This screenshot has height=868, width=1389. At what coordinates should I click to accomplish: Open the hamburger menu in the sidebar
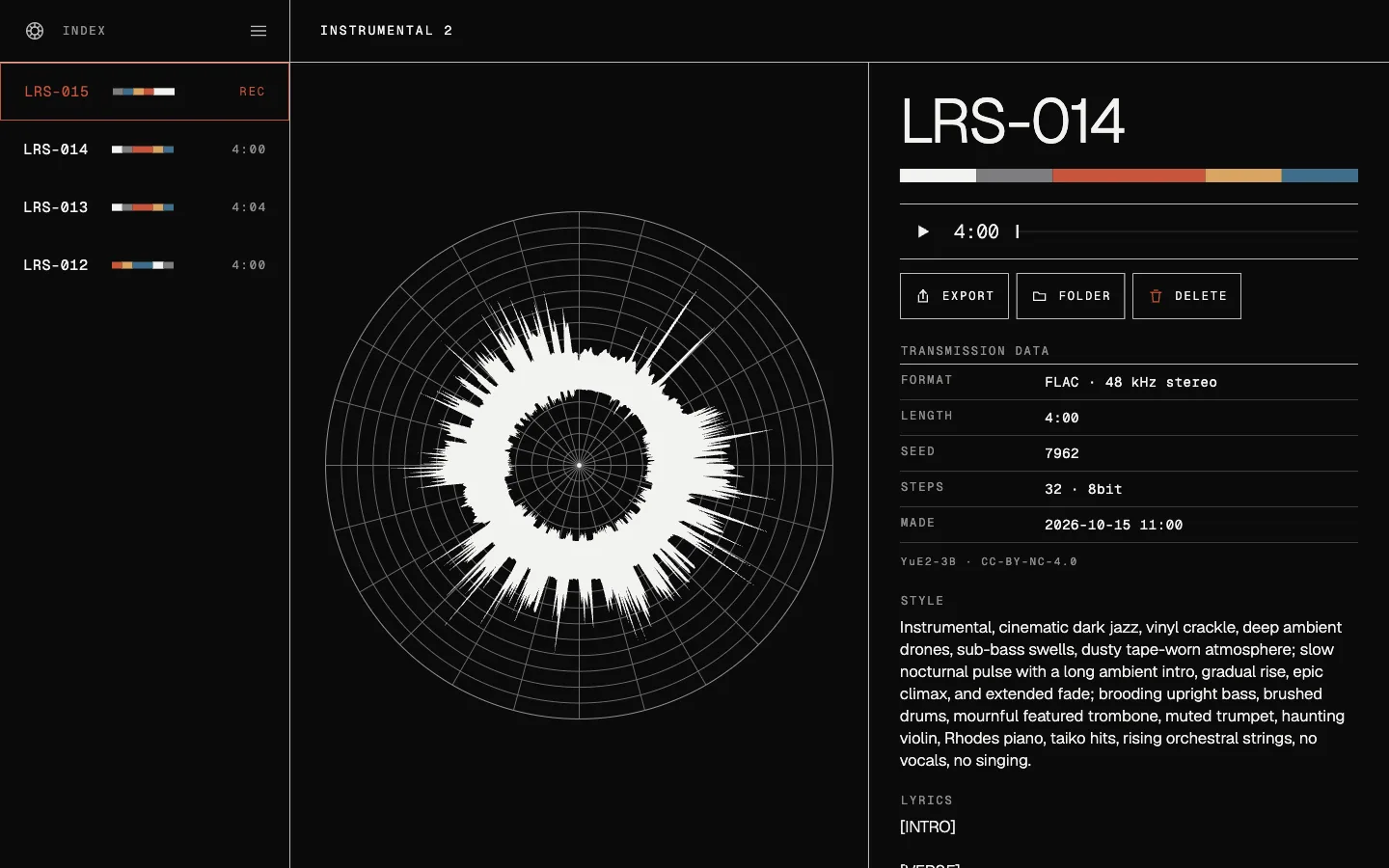tap(259, 31)
